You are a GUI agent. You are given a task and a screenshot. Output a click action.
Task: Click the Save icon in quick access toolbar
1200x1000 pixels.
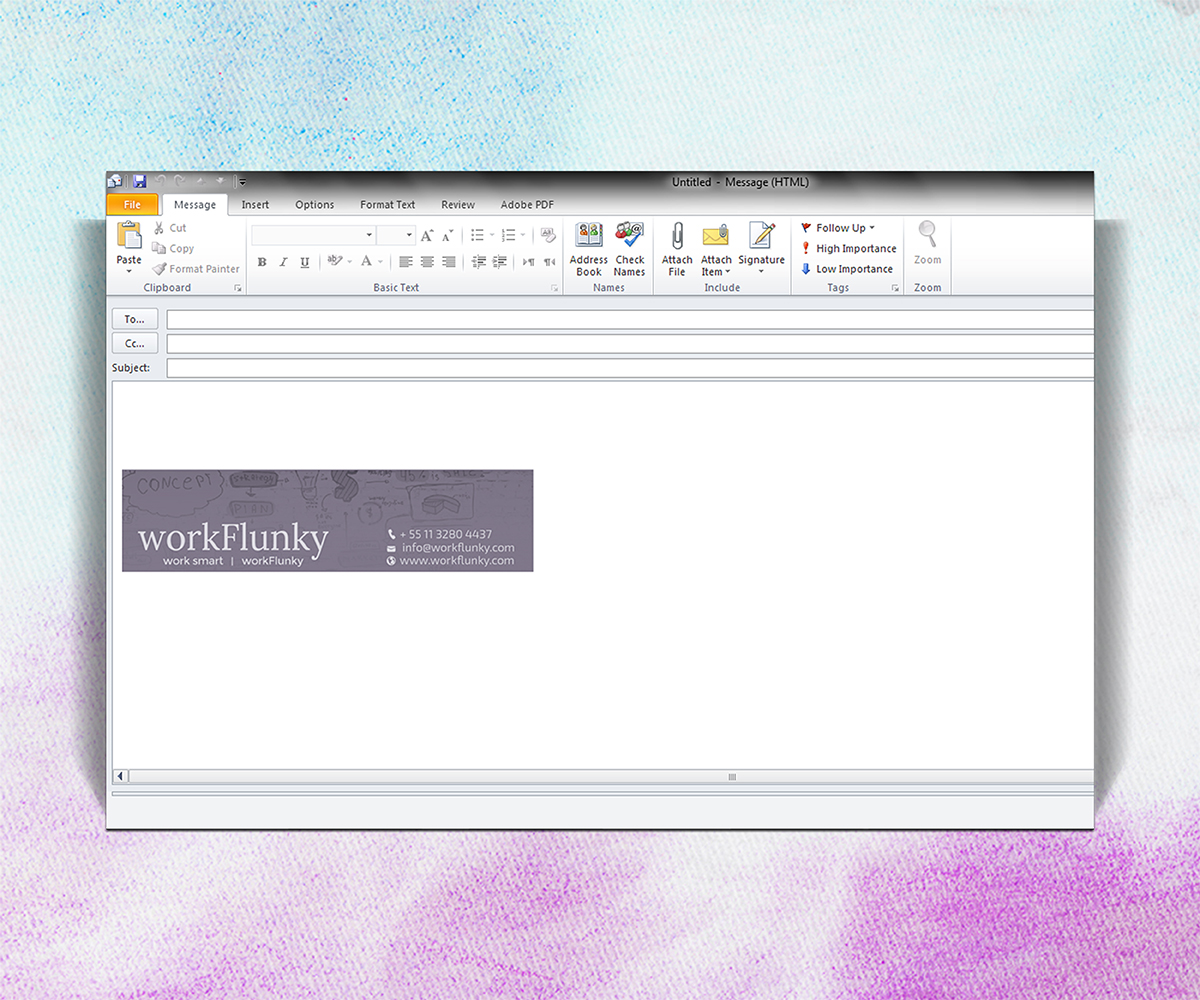coord(139,181)
